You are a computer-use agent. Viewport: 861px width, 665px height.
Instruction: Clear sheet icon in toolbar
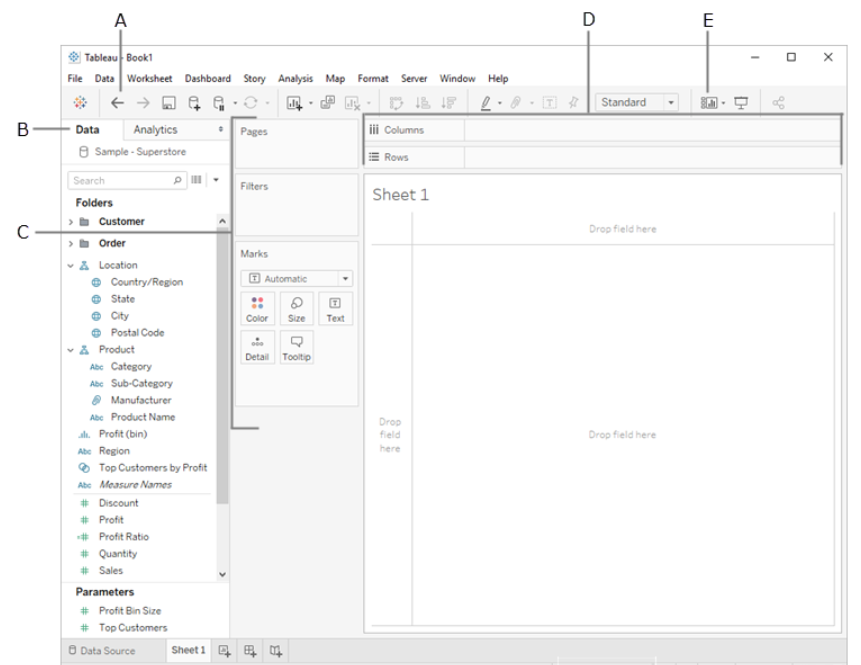click(352, 103)
